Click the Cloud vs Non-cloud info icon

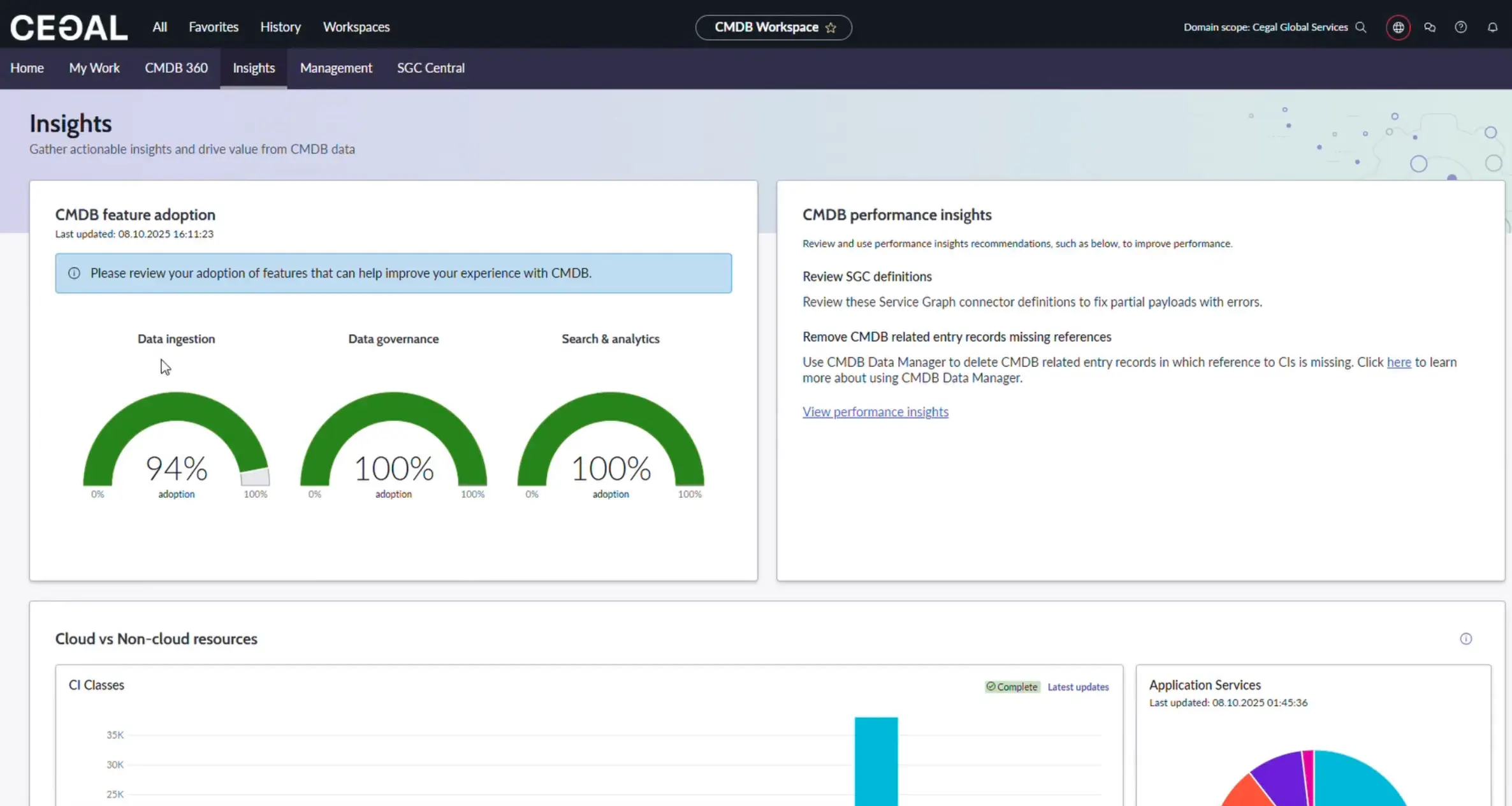point(1466,639)
